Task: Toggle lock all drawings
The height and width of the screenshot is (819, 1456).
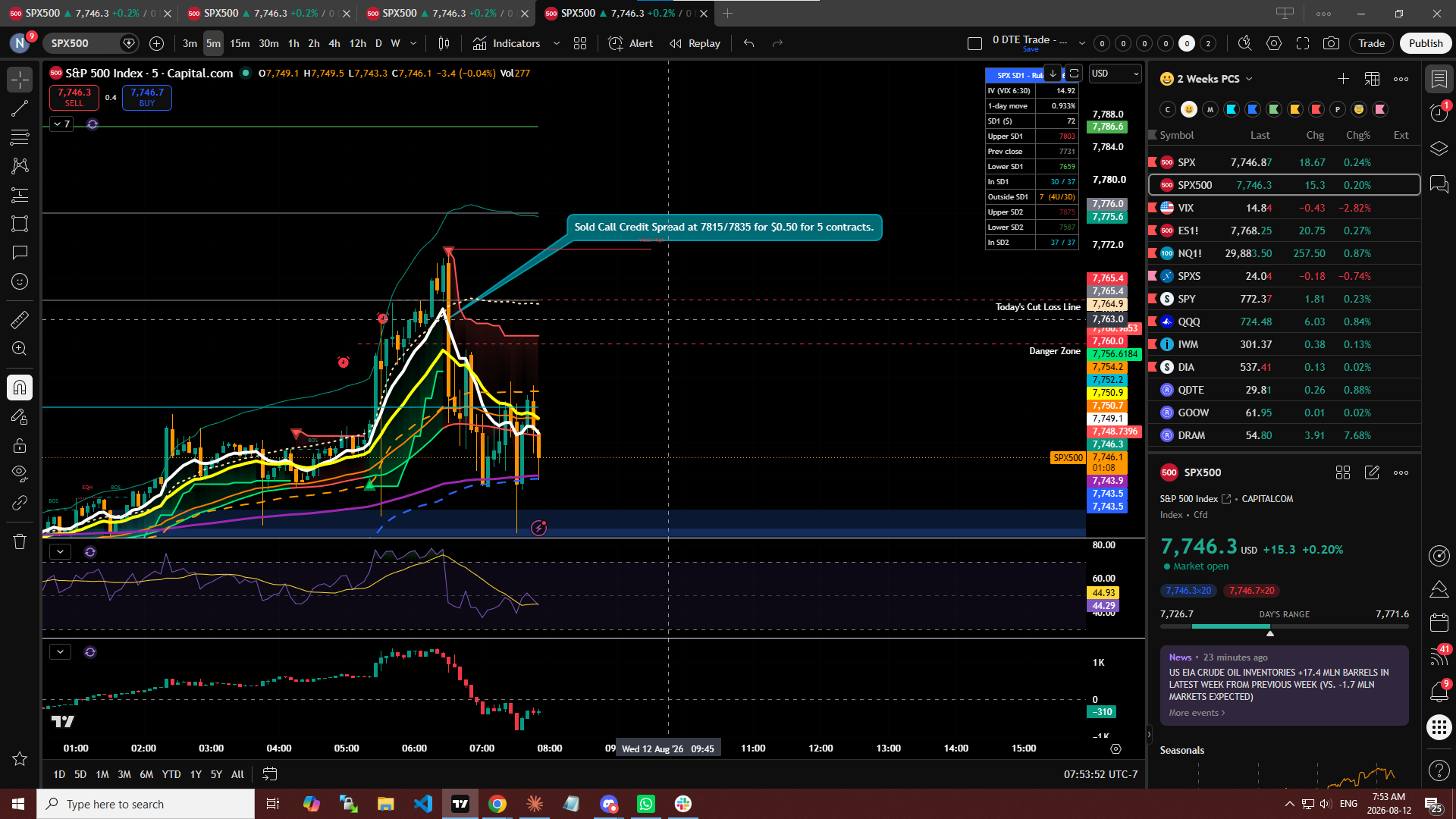Action: click(20, 445)
